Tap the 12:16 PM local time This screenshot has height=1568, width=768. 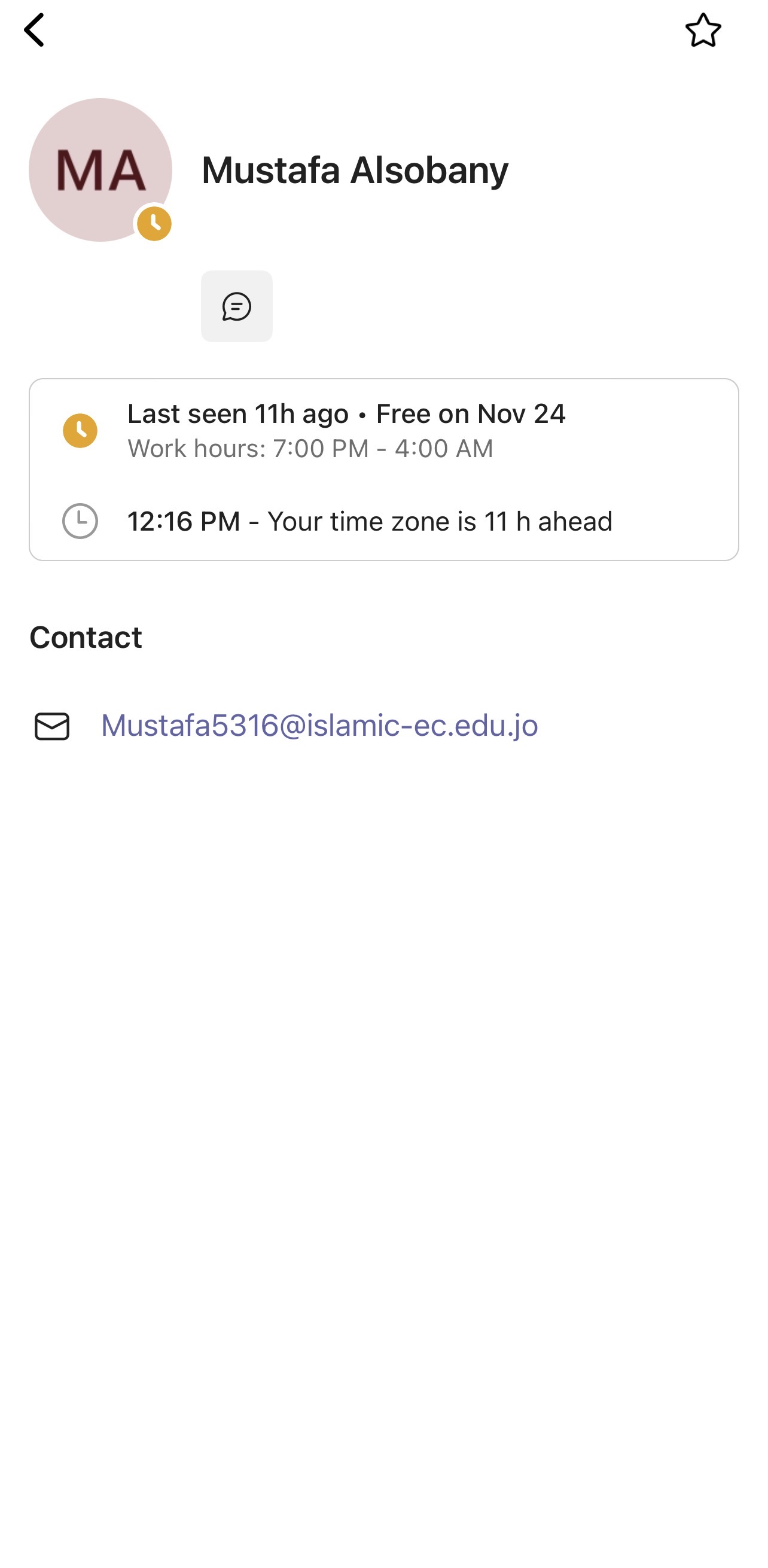pos(183,522)
